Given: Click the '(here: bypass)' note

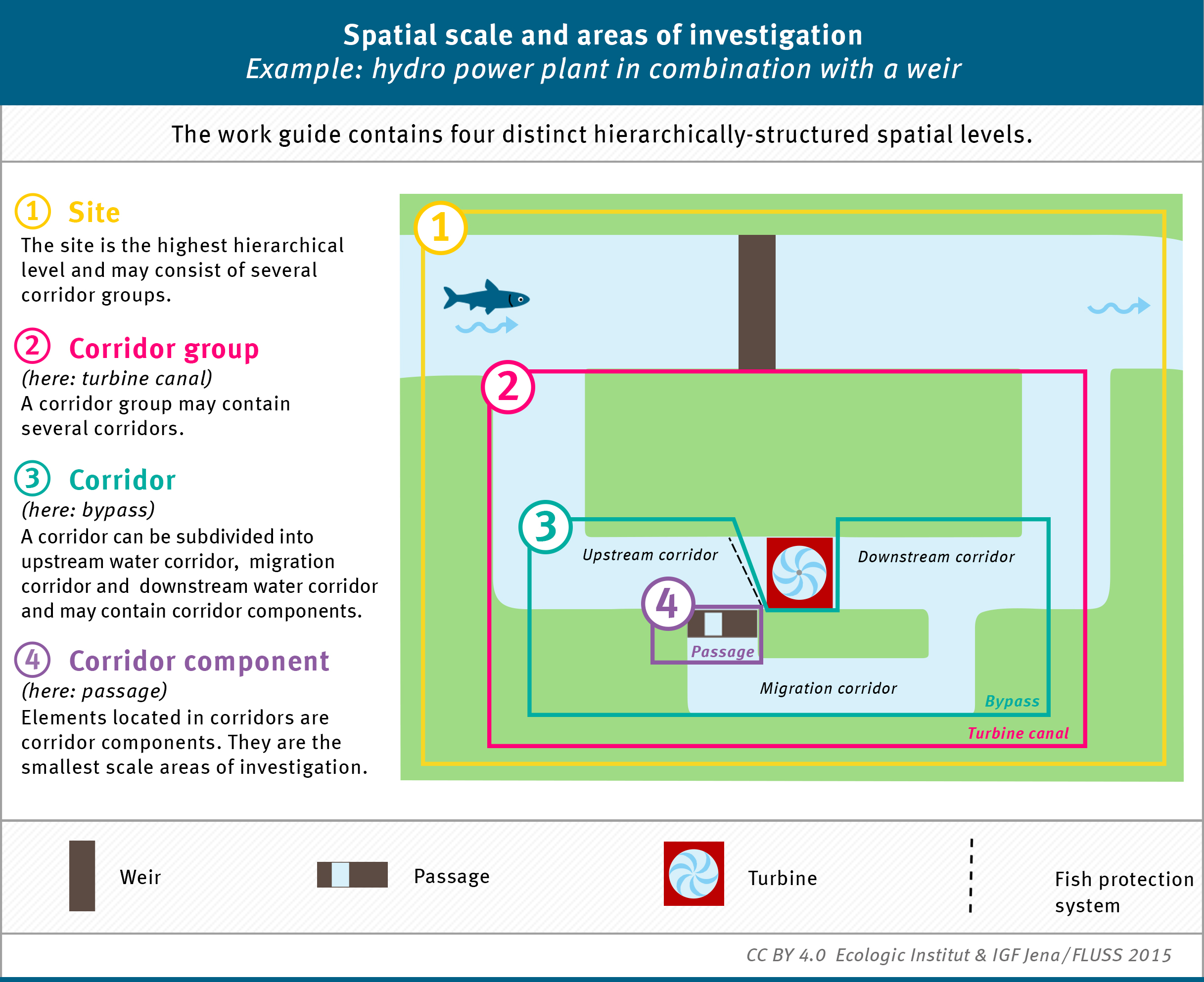Looking at the screenshot, I should 88,510.
